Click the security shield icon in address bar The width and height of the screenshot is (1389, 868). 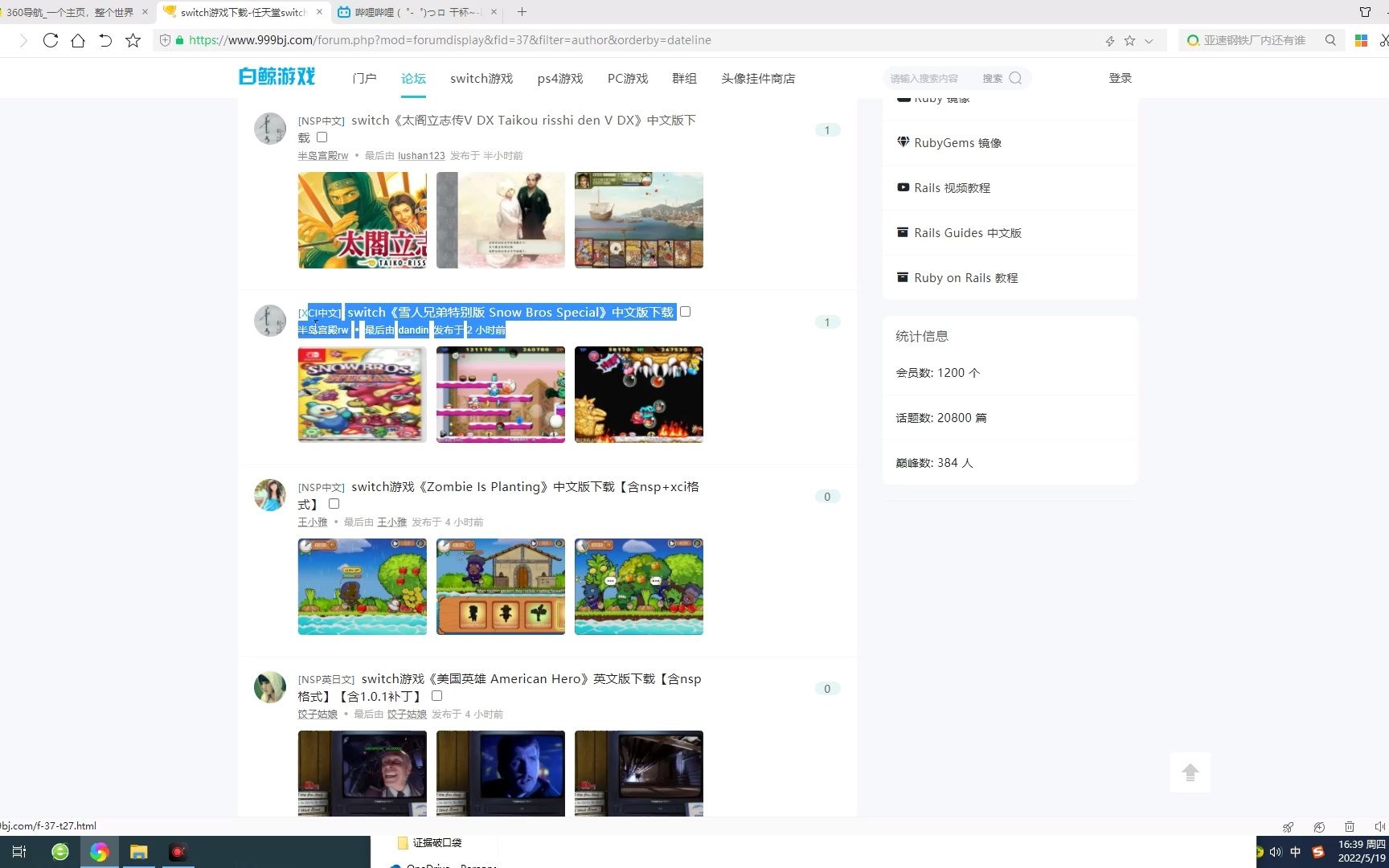[165, 40]
